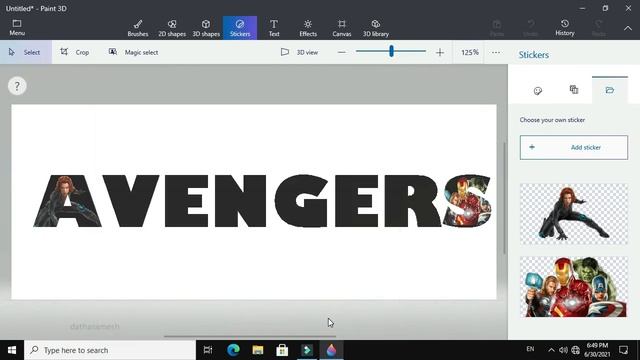The image size is (640, 360).
Task: Click the letter S filled with Iron Man
Action: [x=467, y=200]
